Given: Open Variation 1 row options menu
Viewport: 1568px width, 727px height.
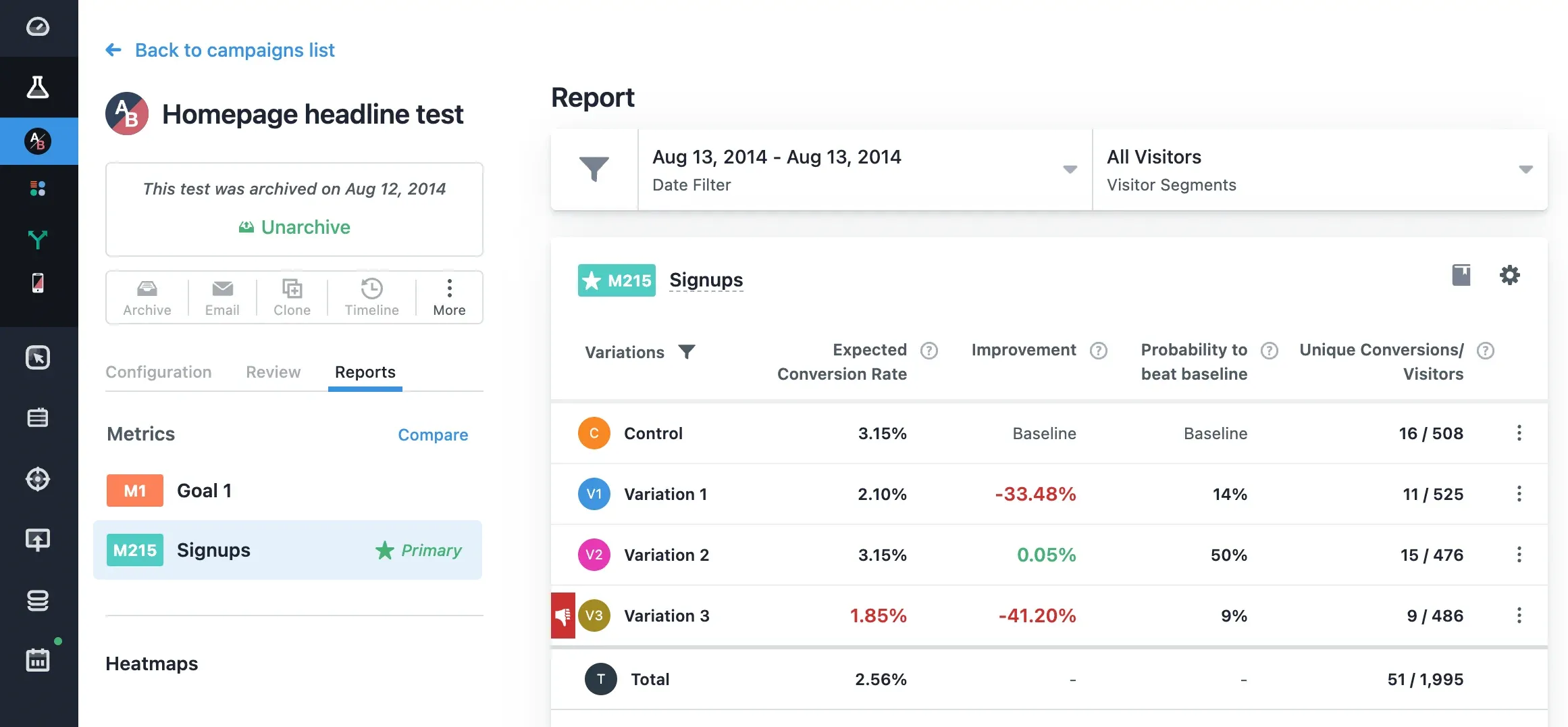Looking at the screenshot, I should click(1519, 494).
